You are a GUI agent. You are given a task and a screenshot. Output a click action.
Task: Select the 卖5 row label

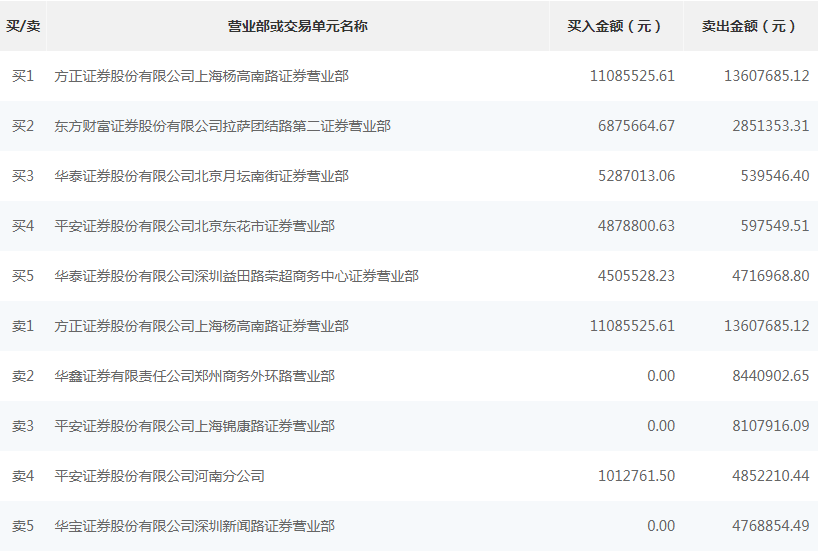[x=23, y=526]
